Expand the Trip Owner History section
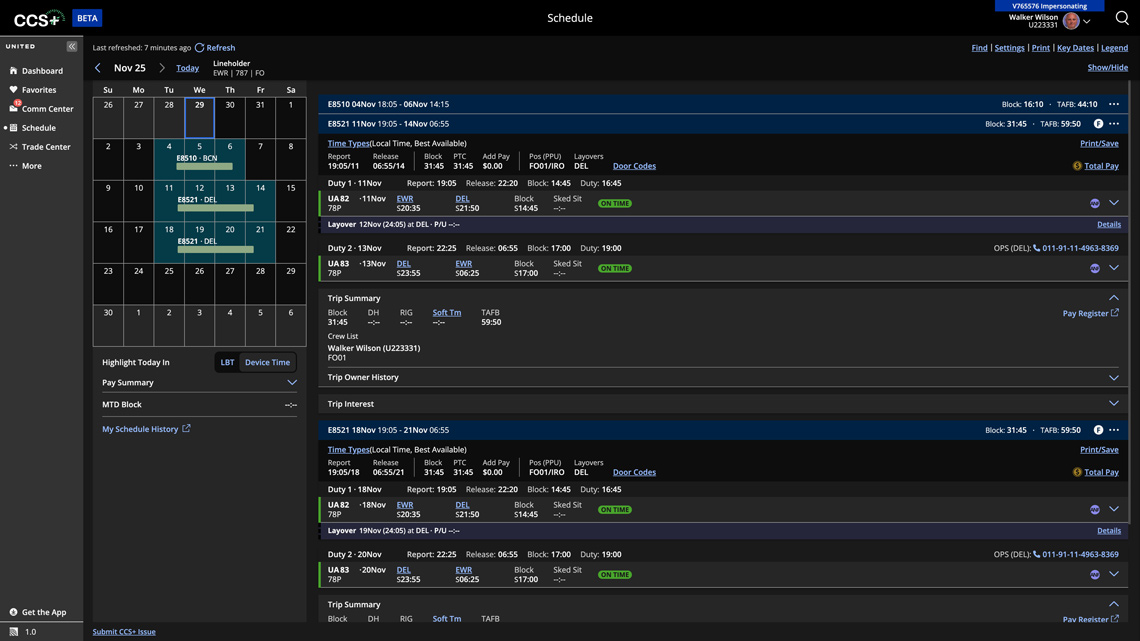The height and width of the screenshot is (641, 1140). point(1111,375)
